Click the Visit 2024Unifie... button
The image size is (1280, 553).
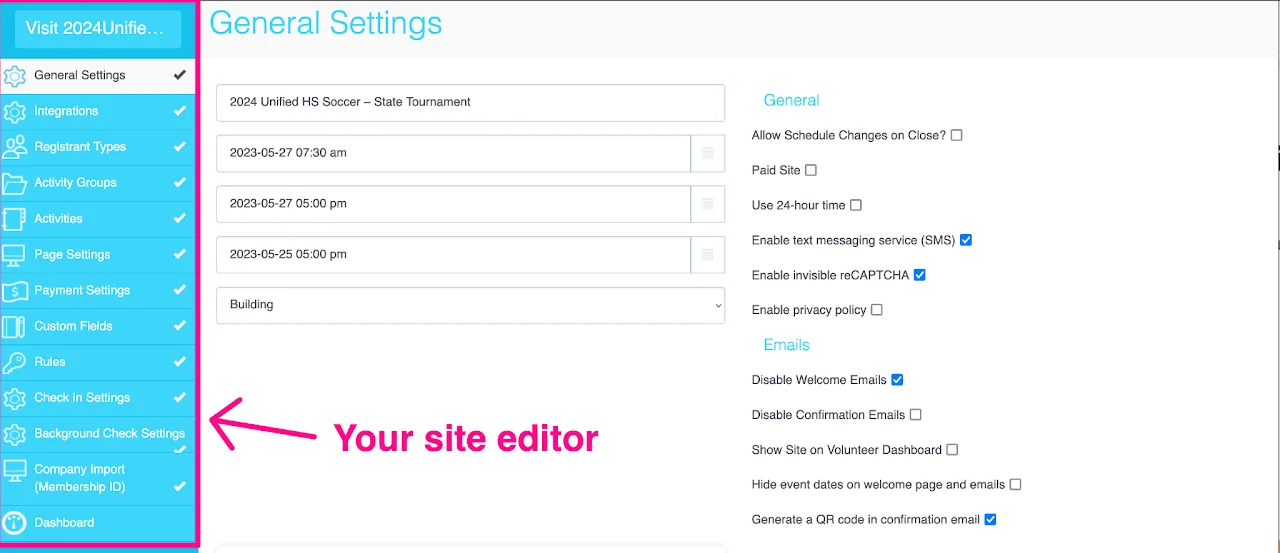tap(98, 28)
